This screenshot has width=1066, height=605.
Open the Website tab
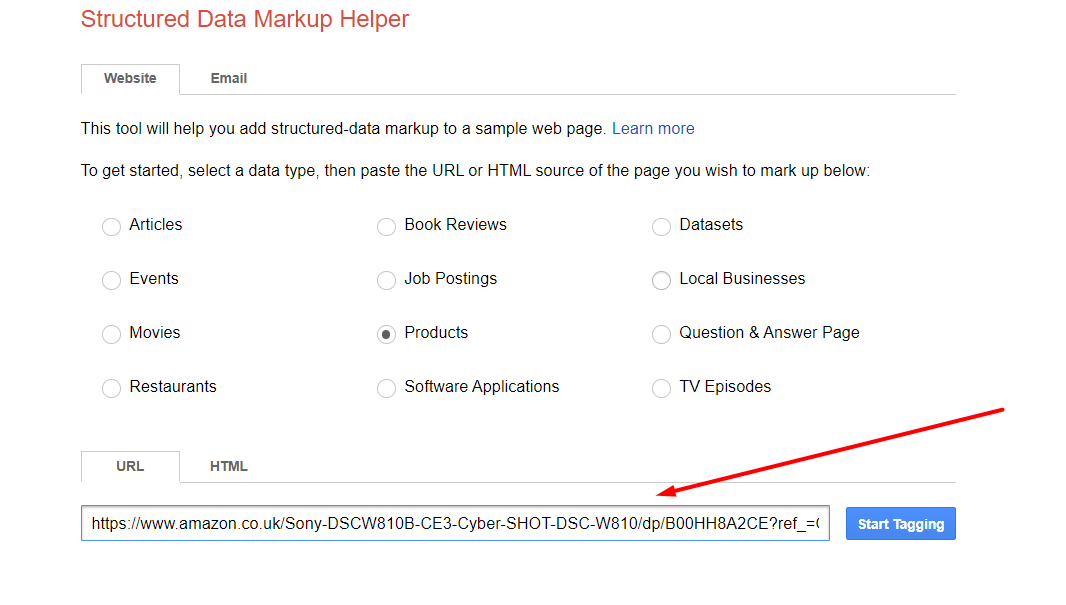(130, 79)
